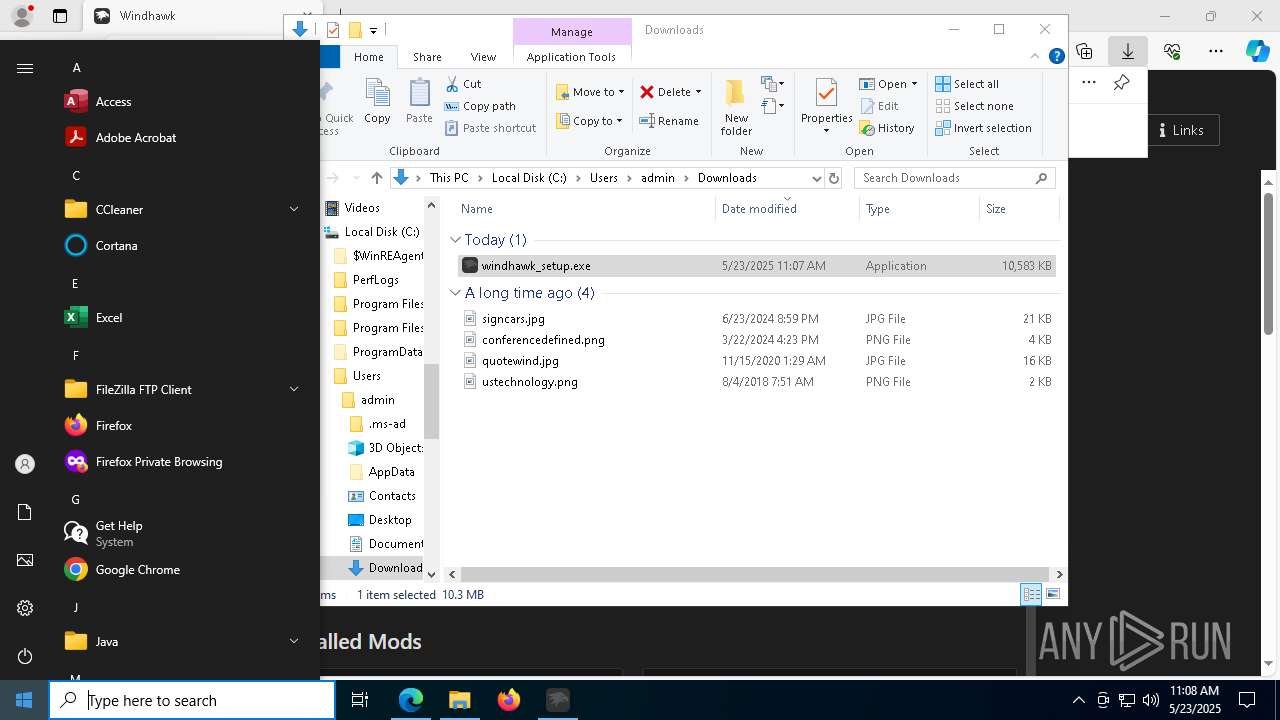Sort by Date modified column header

click(x=787, y=209)
